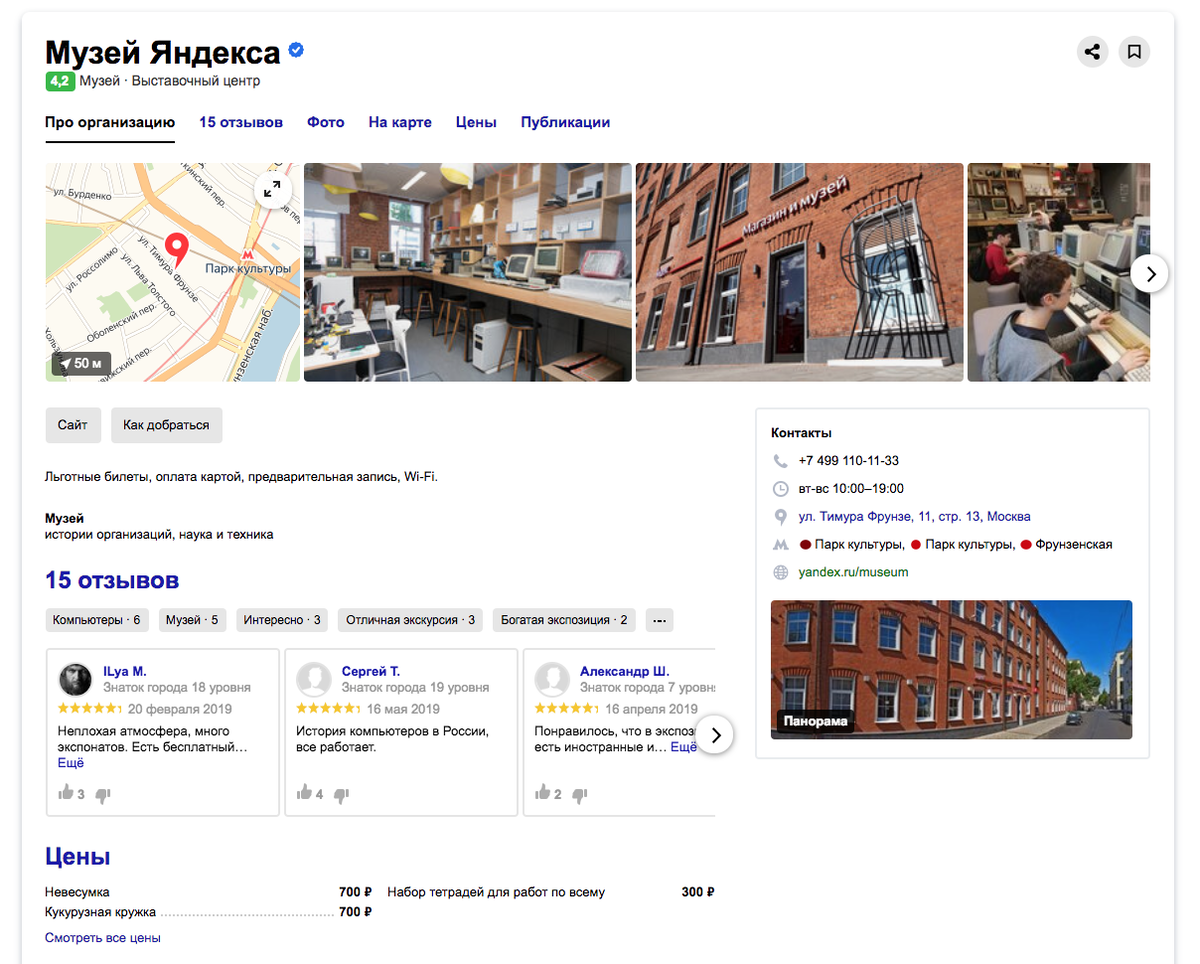1200x964 pixels.
Task: Bookmark the Yandex Museum organization
Action: click(x=1134, y=52)
